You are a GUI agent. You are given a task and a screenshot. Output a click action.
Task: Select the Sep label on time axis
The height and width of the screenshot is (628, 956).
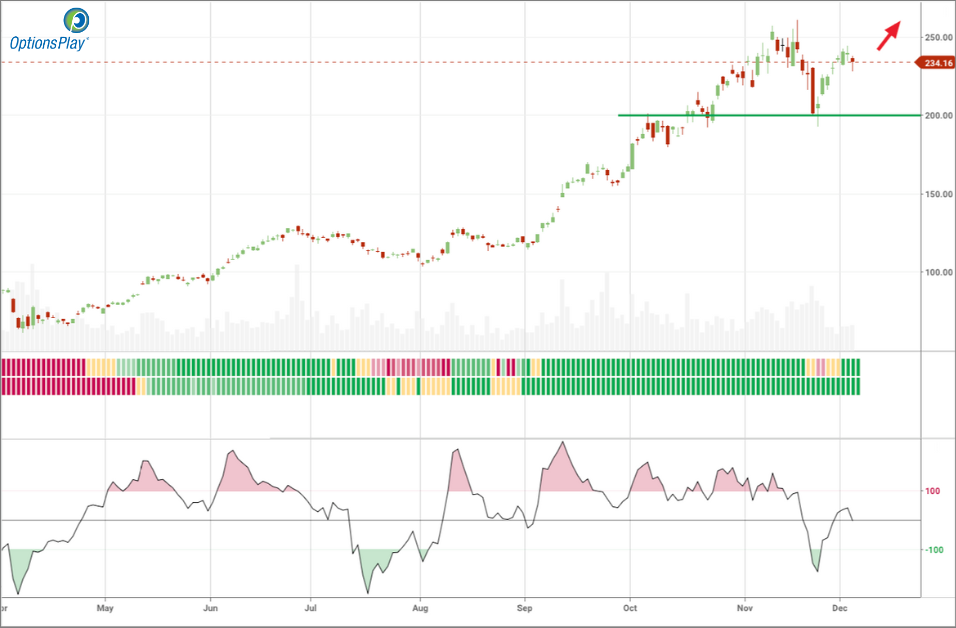point(525,606)
